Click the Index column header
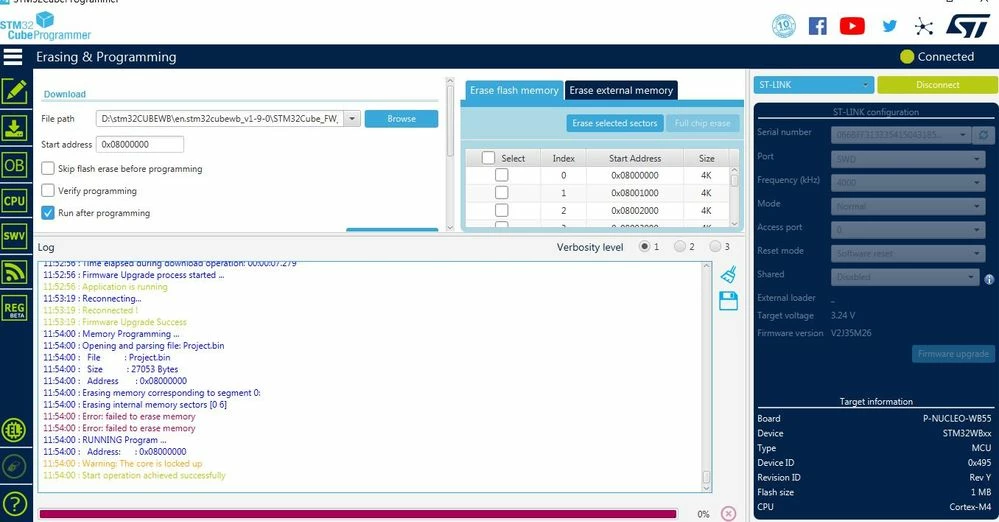Viewport: 999px width, 522px height. 563,158
